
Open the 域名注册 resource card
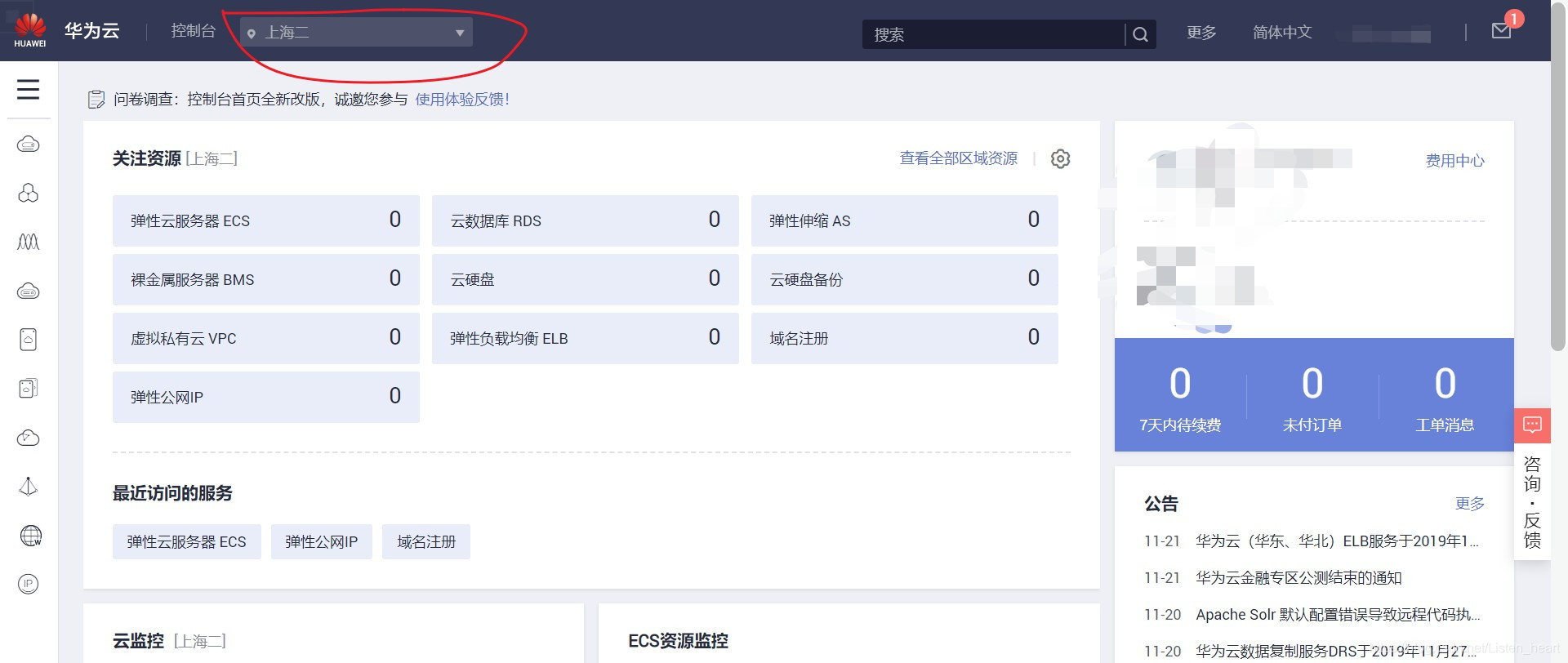coord(905,338)
